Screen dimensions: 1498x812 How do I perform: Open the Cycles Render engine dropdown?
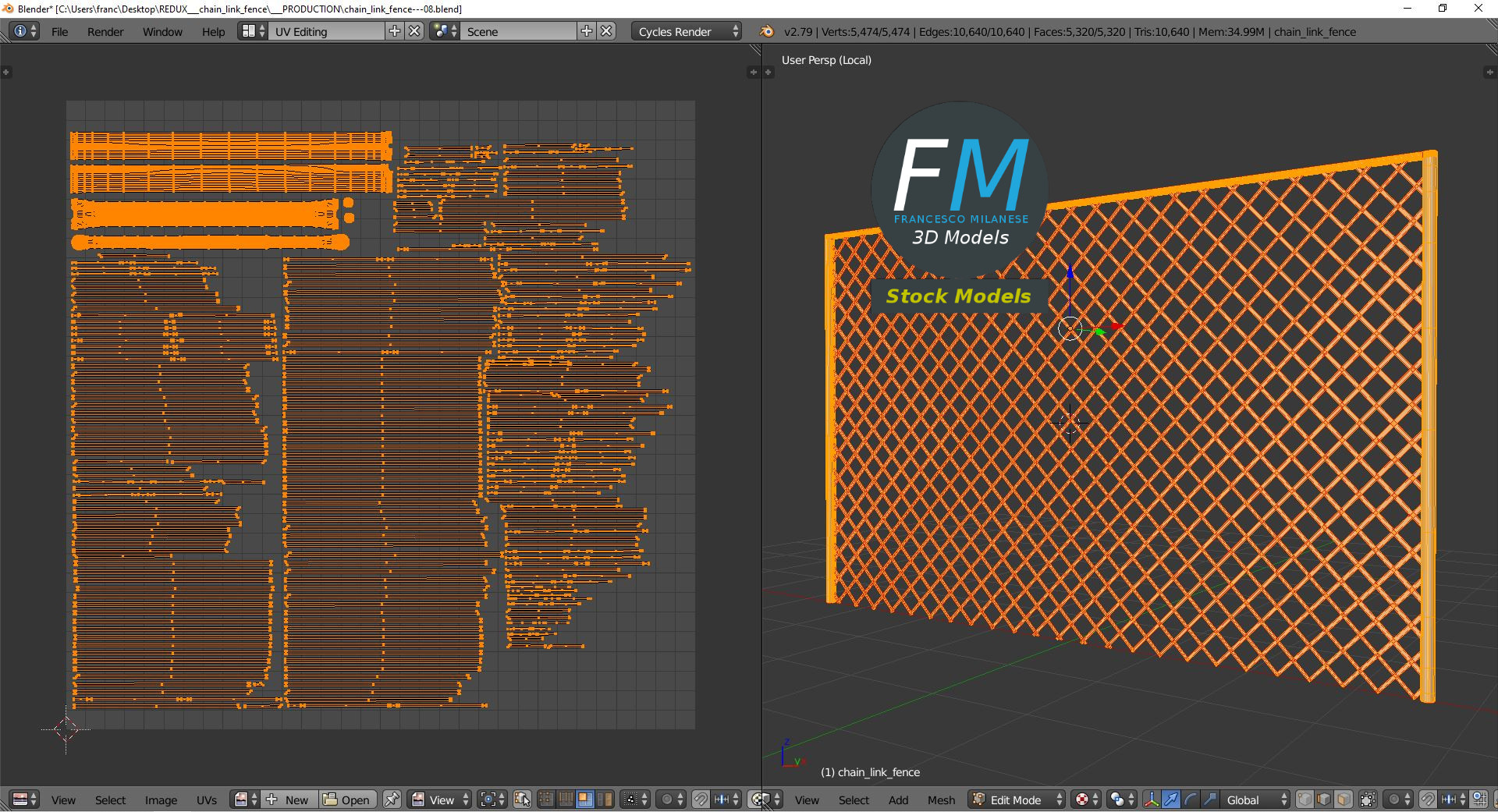(x=687, y=31)
